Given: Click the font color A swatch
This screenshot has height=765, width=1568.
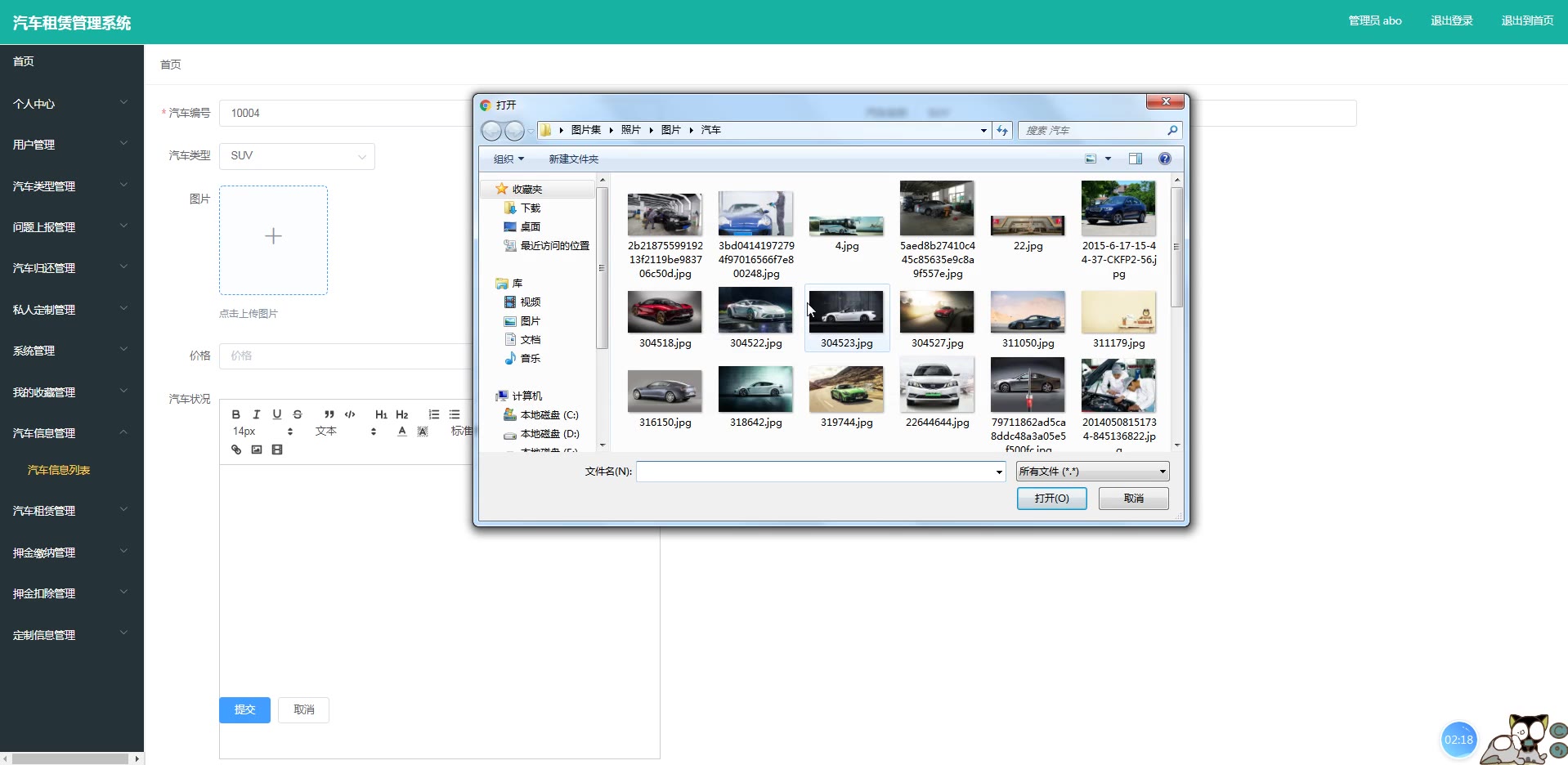Looking at the screenshot, I should point(402,432).
